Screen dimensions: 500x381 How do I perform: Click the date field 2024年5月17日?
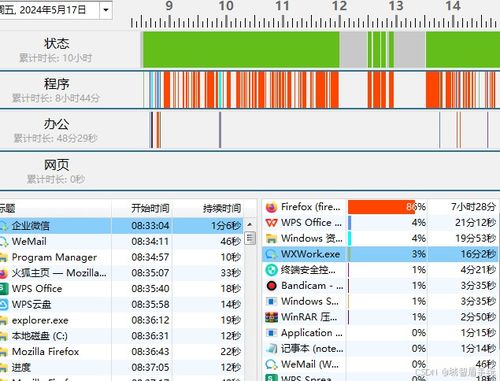[49, 10]
